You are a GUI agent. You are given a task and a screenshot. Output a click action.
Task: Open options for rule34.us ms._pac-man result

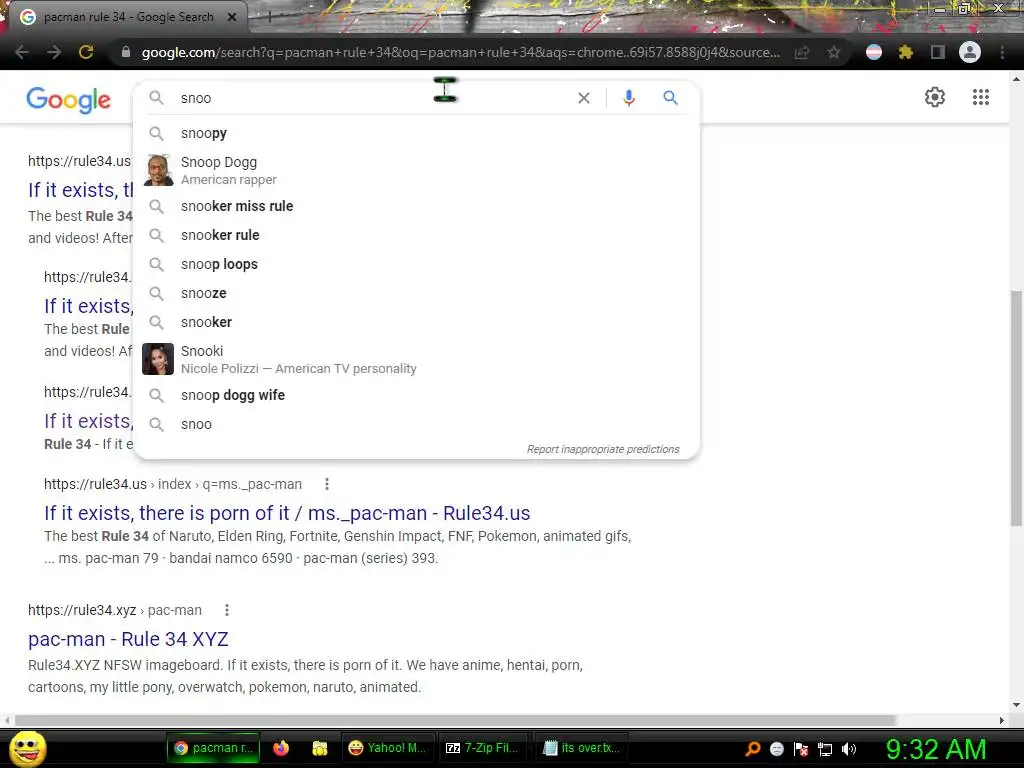(x=327, y=484)
